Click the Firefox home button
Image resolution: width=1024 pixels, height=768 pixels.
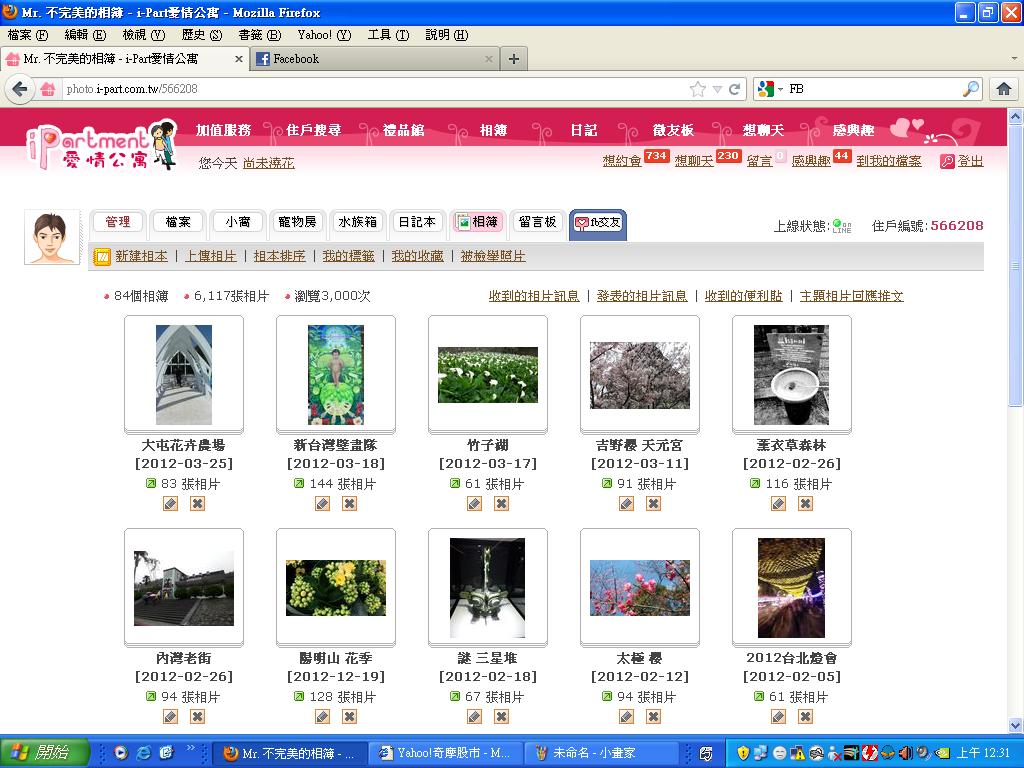1004,89
